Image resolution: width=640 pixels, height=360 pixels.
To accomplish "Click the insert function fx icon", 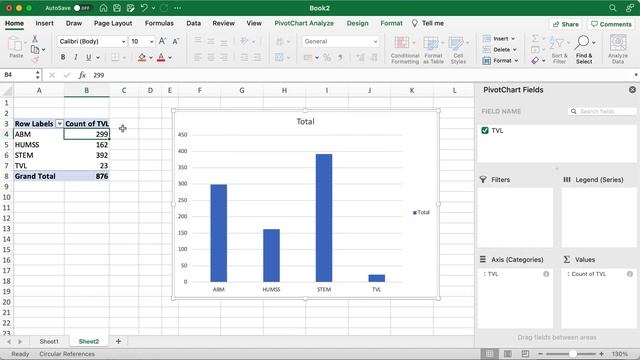I will tap(82, 75).
